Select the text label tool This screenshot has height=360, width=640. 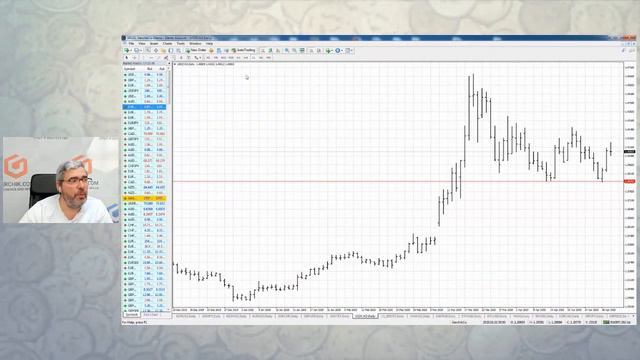[x=189, y=58]
